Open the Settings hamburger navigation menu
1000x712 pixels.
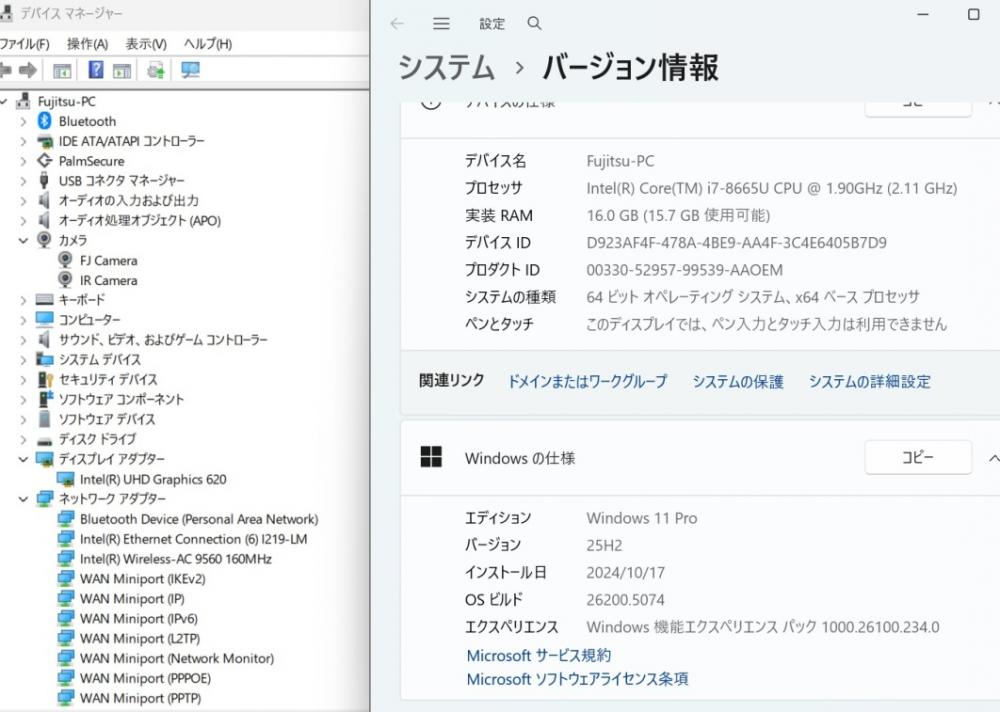click(x=441, y=23)
